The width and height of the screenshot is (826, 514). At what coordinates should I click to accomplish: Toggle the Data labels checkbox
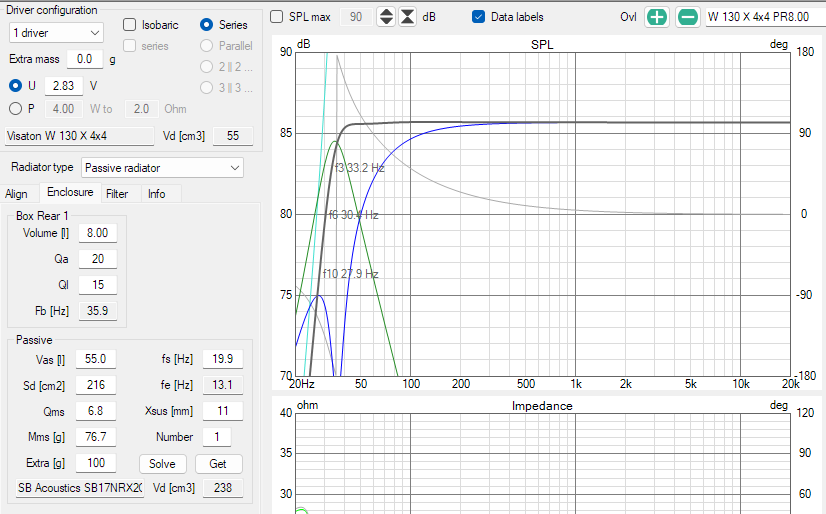click(x=478, y=17)
